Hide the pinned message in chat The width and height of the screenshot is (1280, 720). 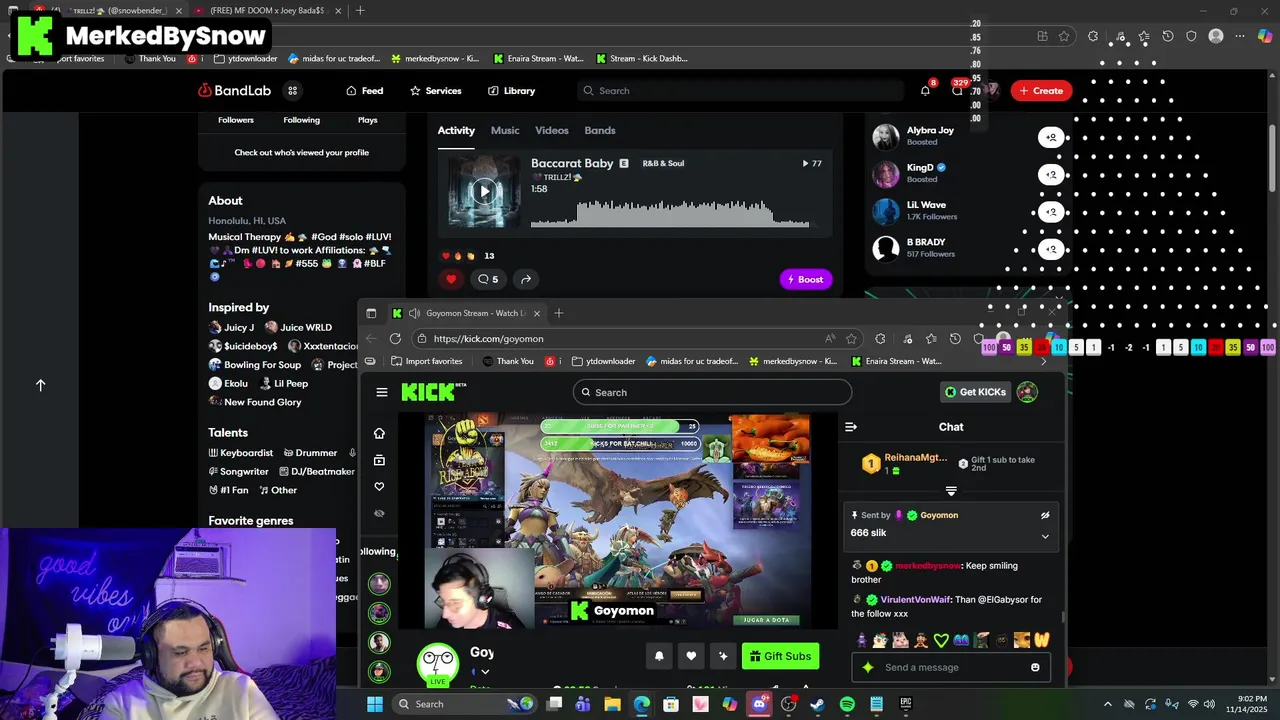[1045, 516]
